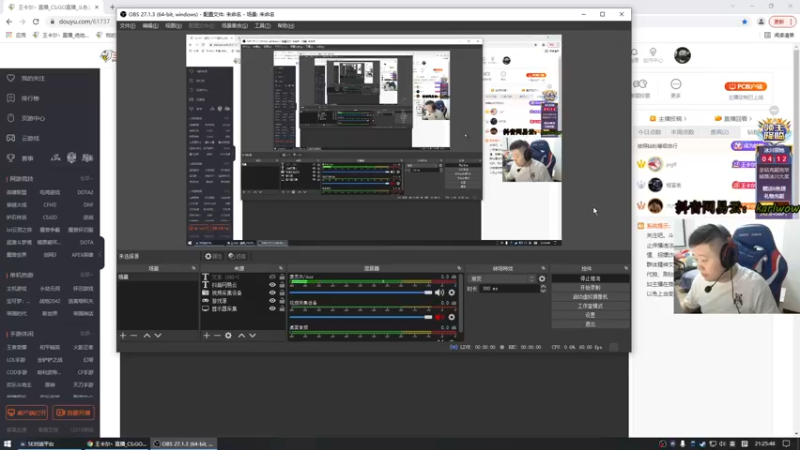Expand 全部 next to 网游竞技 category
This screenshot has height=450, width=800.
tap(86, 179)
